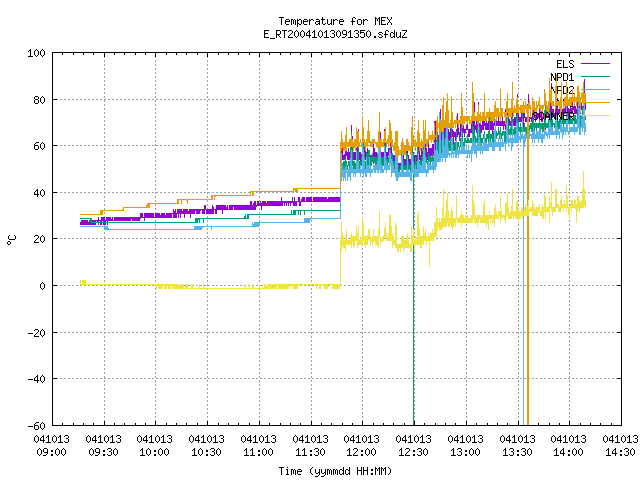Click the "ELS" legend label
The height and width of the screenshot is (480, 640).
565,64
